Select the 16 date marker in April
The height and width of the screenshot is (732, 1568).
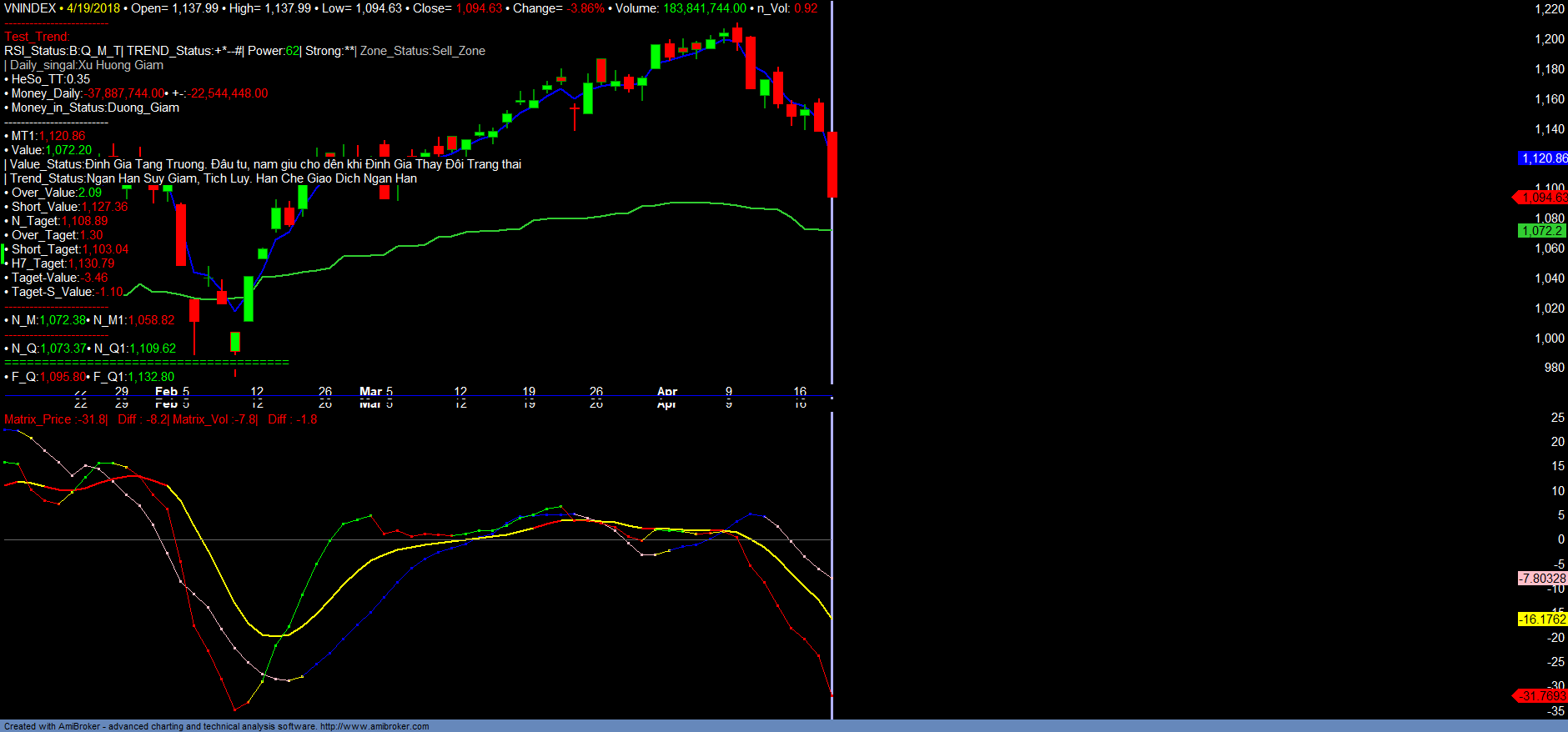tap(800, 392)
